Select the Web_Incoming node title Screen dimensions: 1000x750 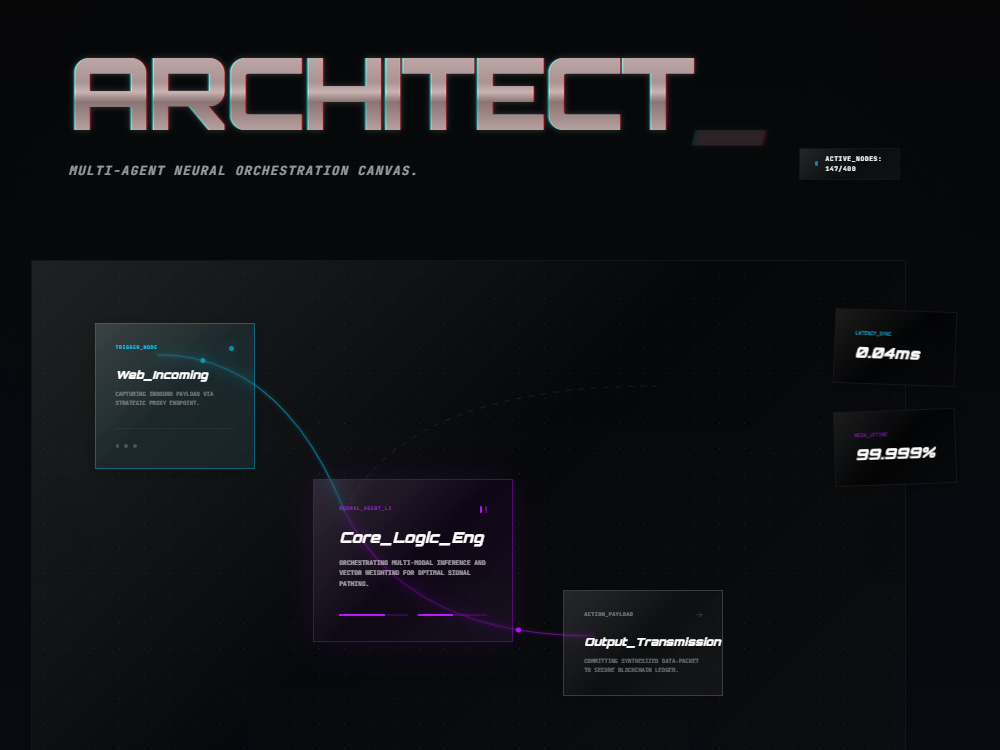[163, 375]
